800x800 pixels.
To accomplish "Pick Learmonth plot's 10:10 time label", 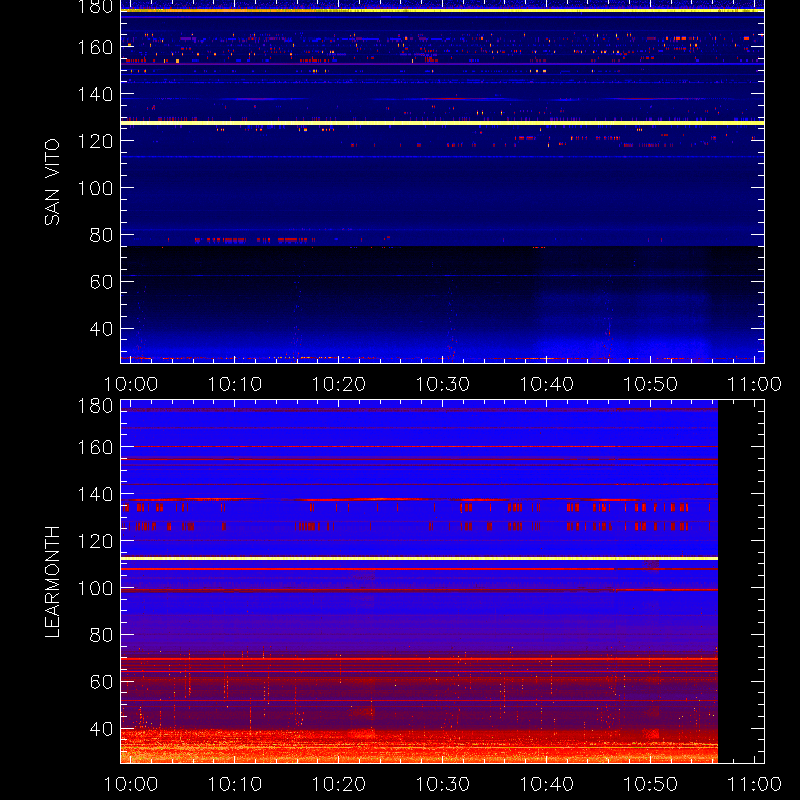I will (x=235, y=784).
